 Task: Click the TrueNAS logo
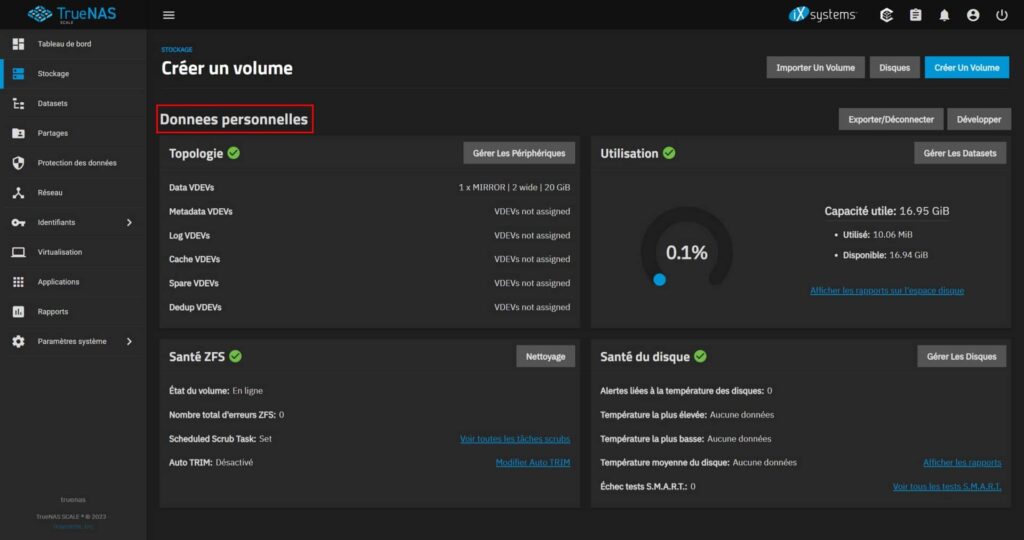[72, 14]
